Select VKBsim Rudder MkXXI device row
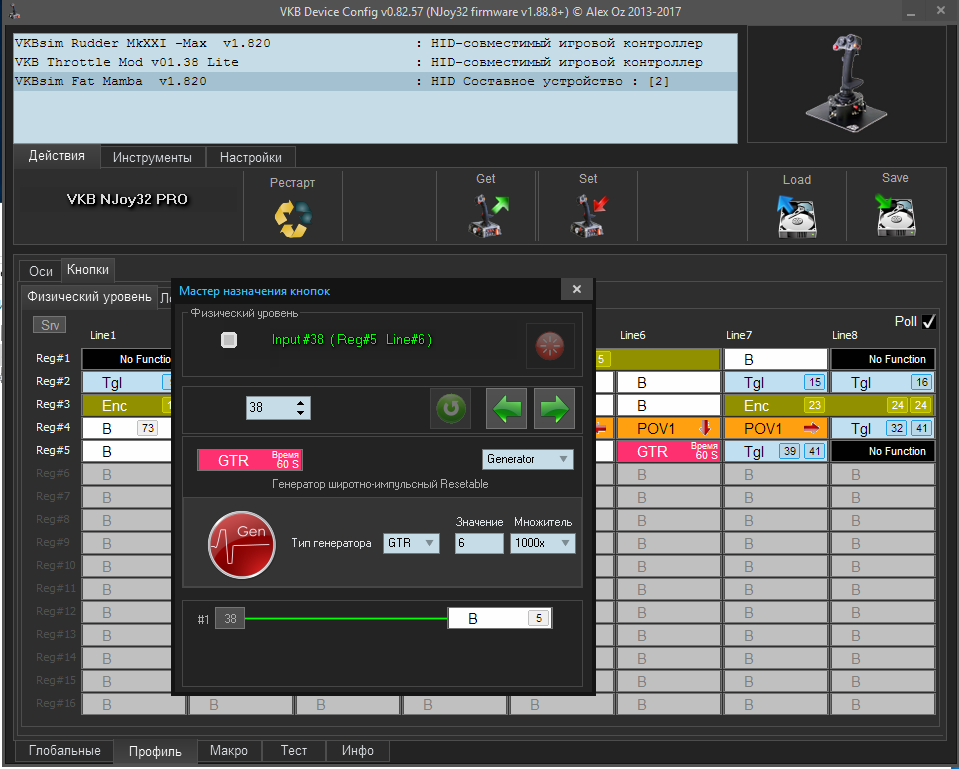 [375, 43]
